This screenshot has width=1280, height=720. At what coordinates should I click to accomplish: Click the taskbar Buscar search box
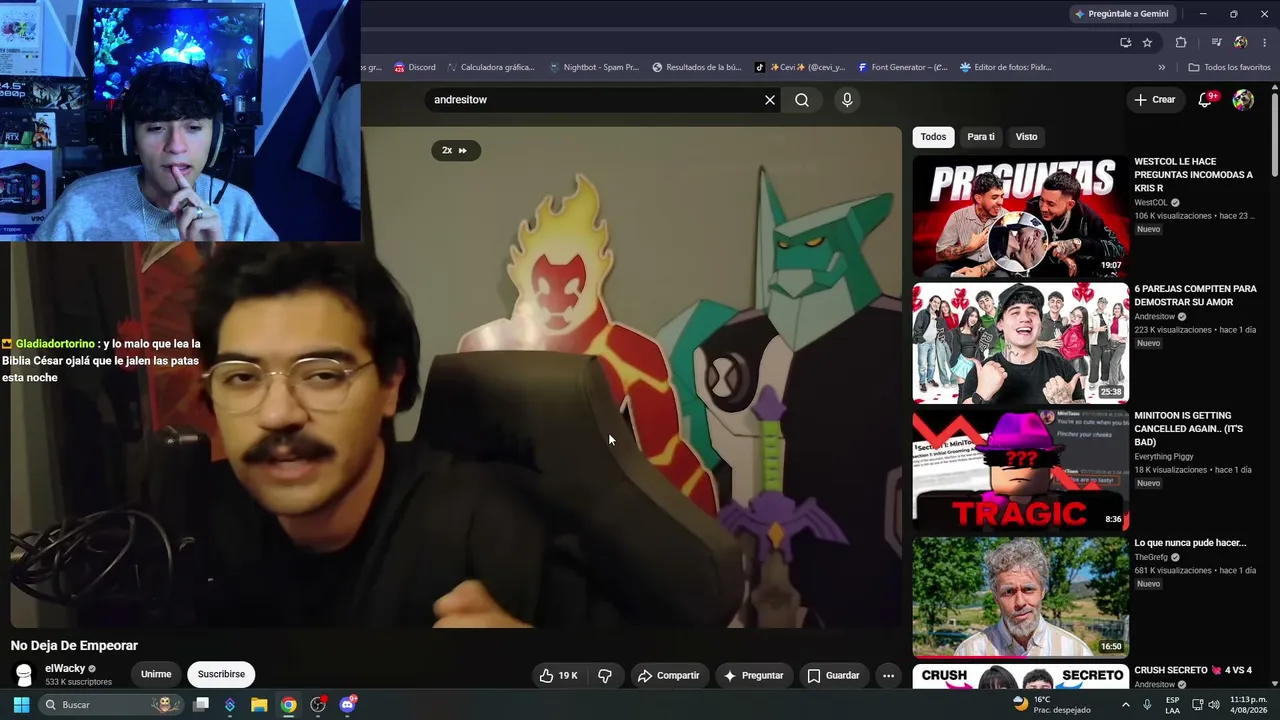[110, 705]
